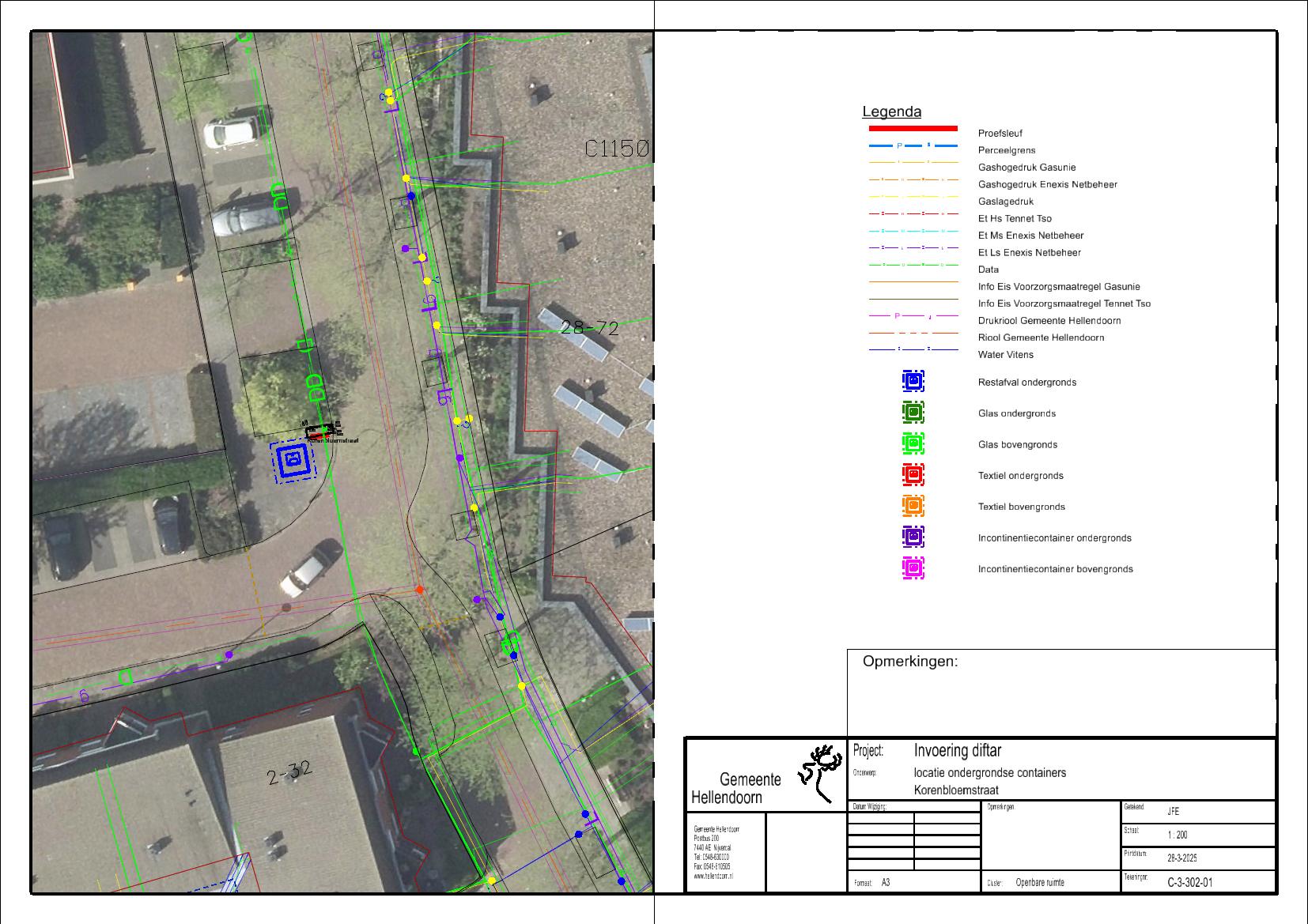Viewport: 1308px width, 924px height.
Task: Click the Legenda heading
Action: 891,112
